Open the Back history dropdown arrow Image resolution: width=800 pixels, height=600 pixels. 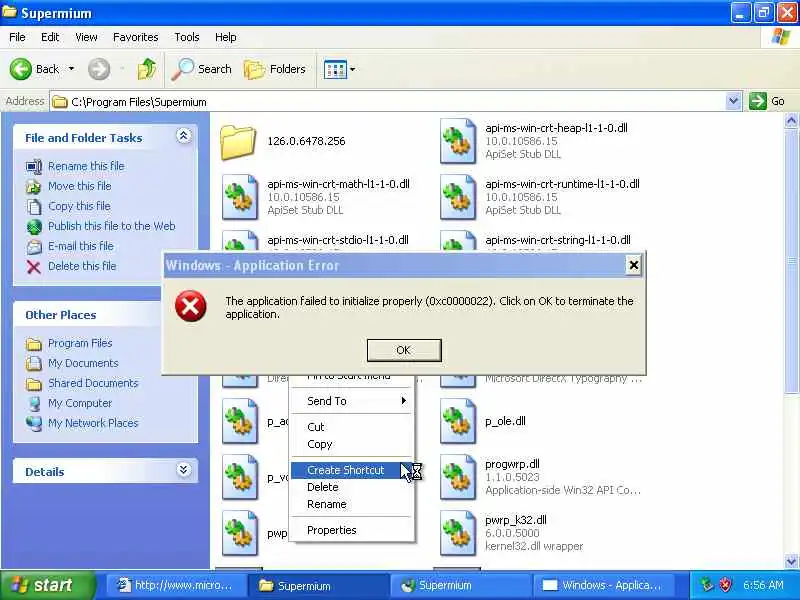coord(71,69)
